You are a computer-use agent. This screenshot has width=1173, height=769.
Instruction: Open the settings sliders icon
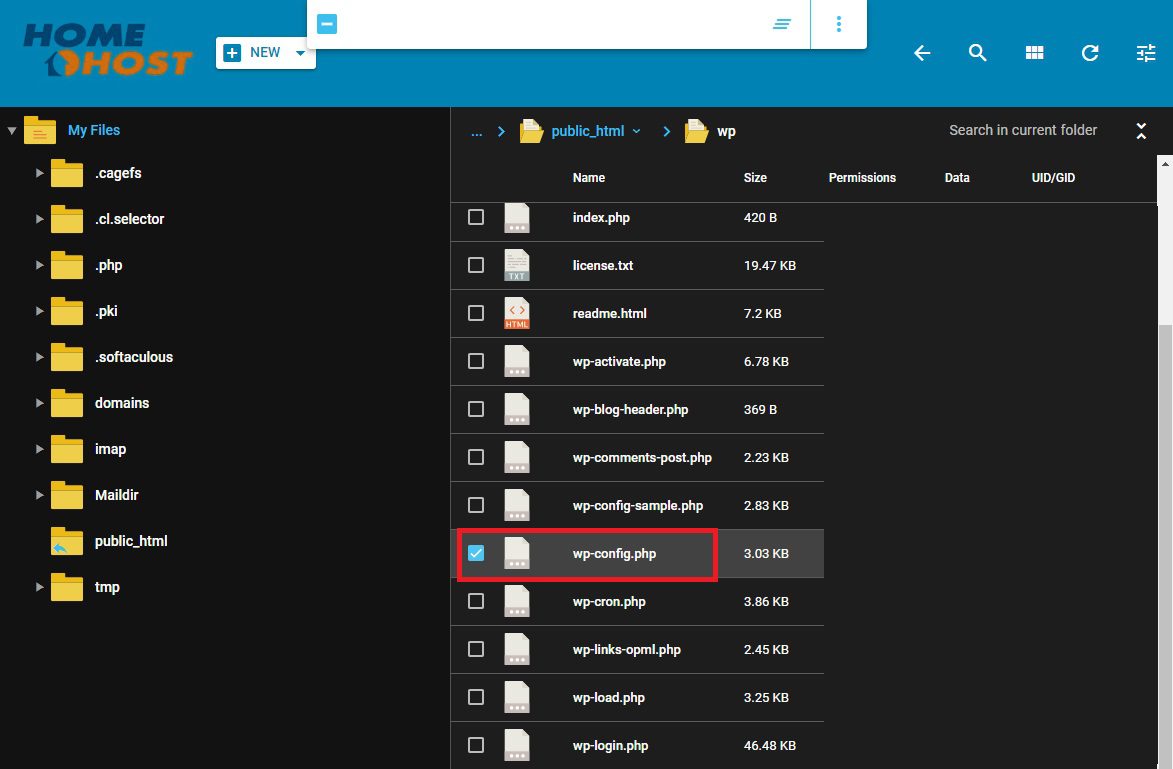1145,53
